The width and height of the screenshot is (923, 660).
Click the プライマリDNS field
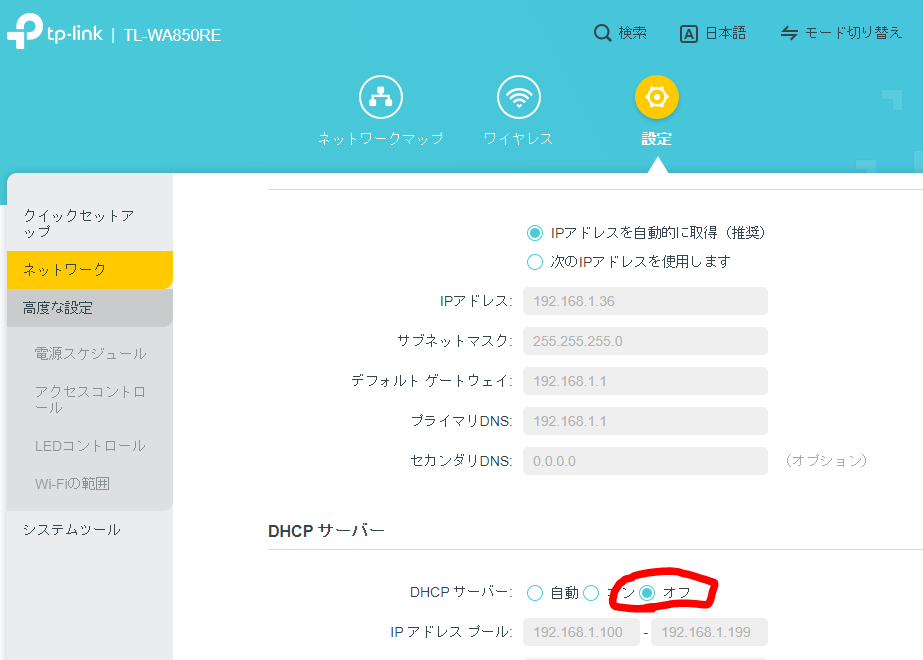pos(645,422)
